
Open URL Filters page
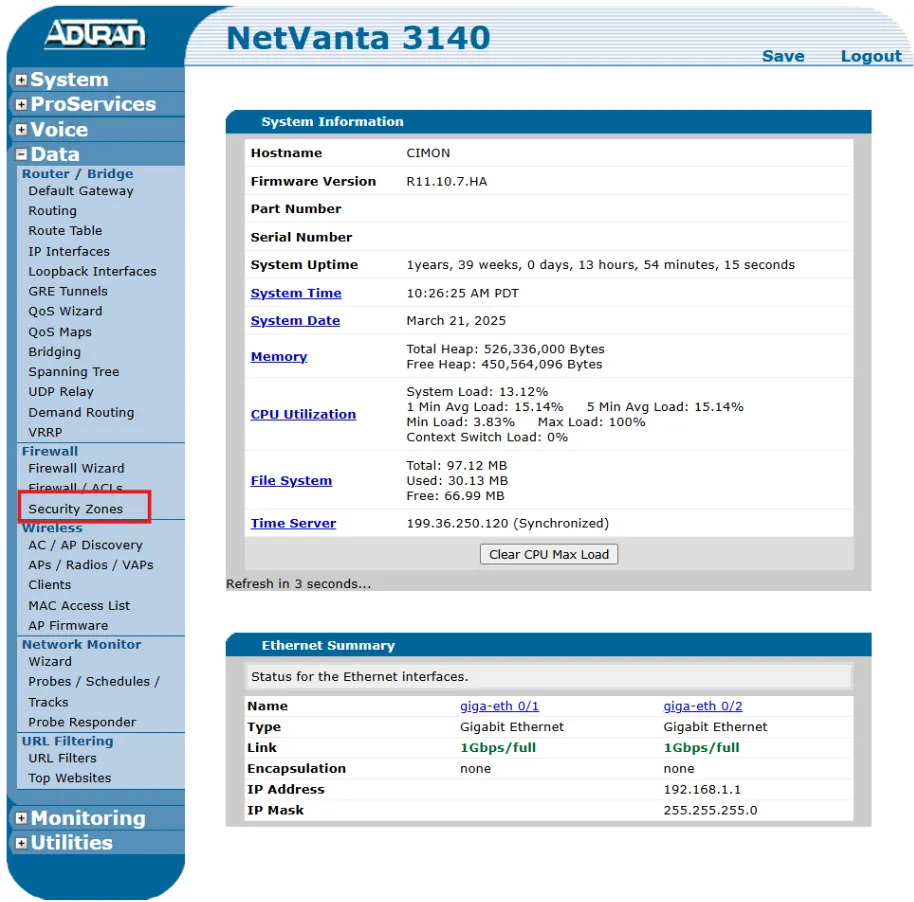coord(62,758)
